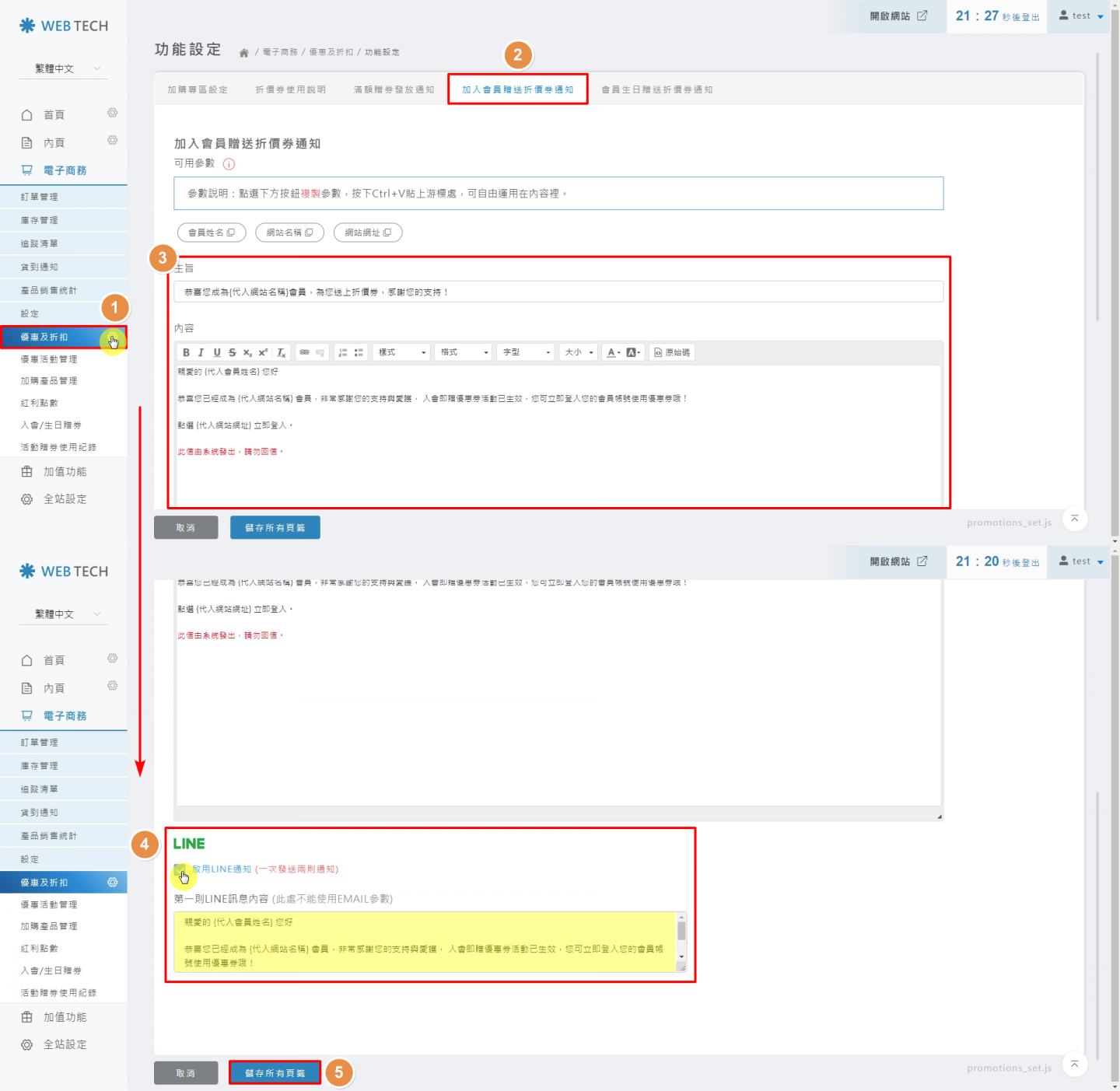Open the 樣式 styles dropdown
The width and height of the screenshot is (1120, 1091).
tap(401, 352)
